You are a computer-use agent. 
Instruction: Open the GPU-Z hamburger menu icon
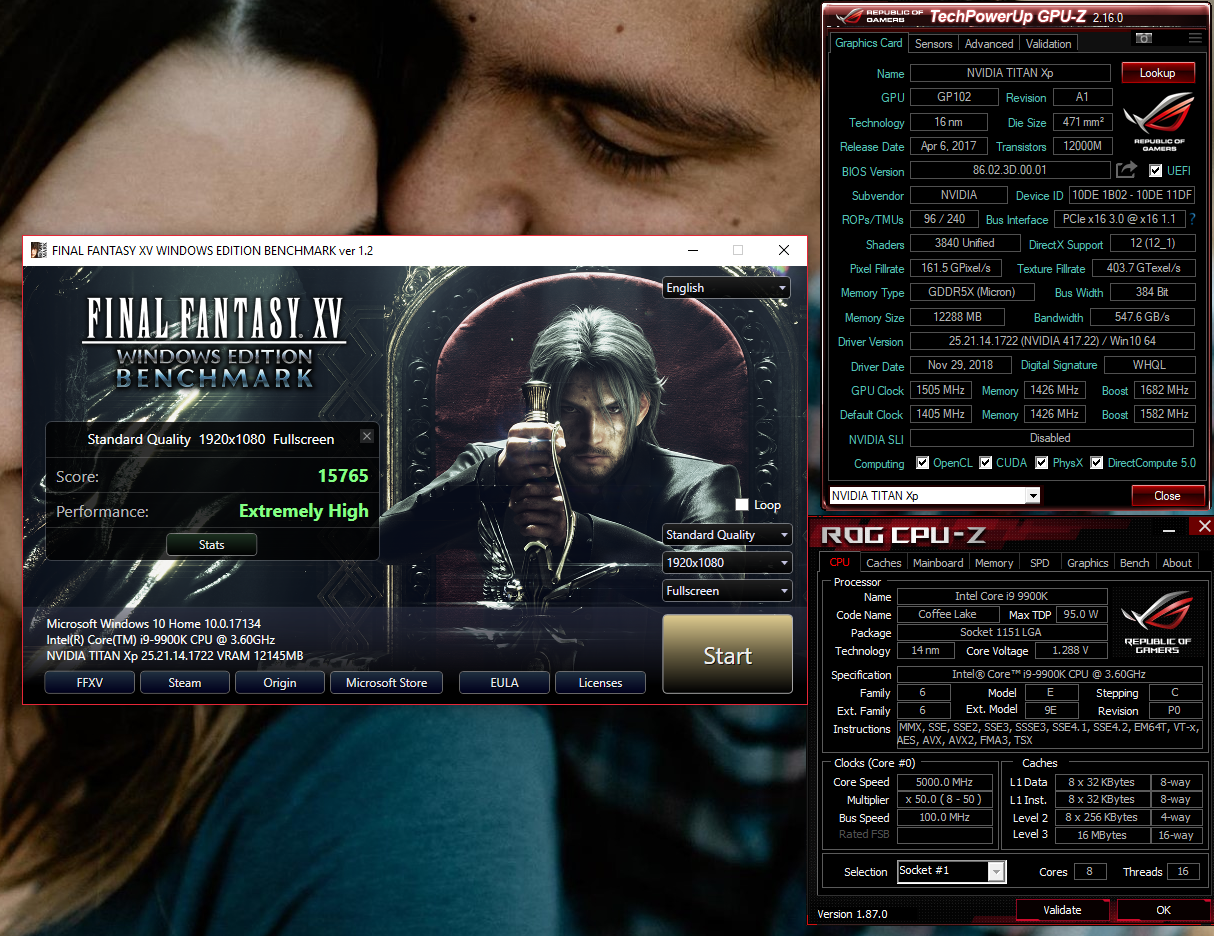click(x=1195, y=38)
